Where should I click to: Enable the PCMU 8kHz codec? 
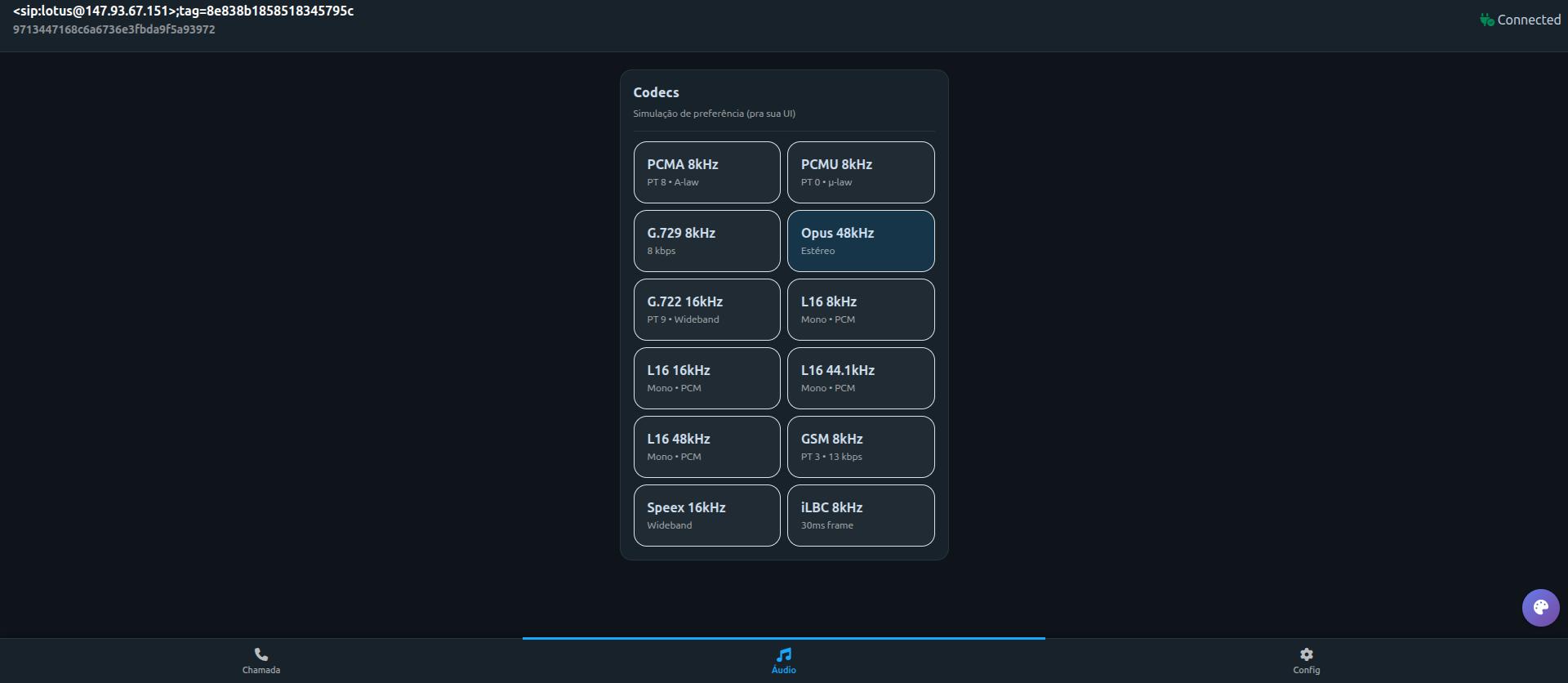(861, 172)
